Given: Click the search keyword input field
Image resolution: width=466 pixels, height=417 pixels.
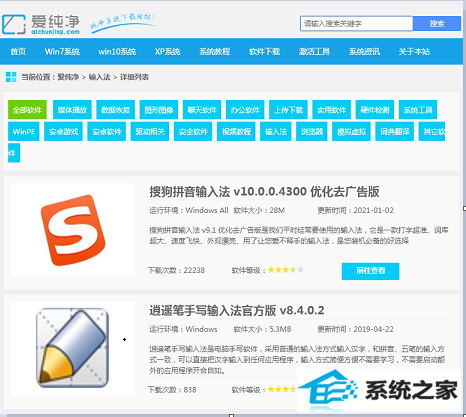Looking at the screenshot, I should click(356, 24).
